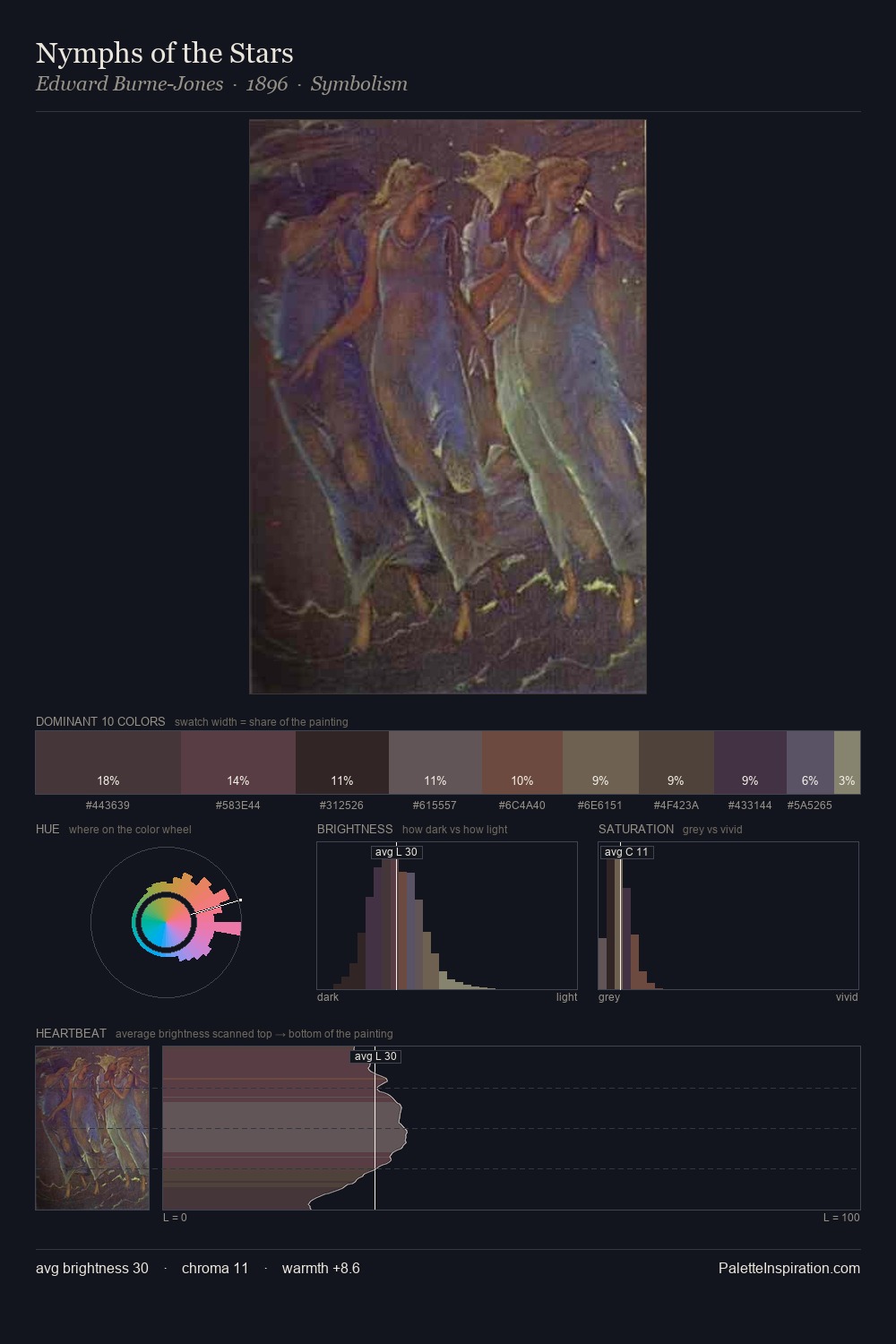The width and height of the screenshot is (896, 1344).
Task: Click the avg C 11 saturation label
Action: (x=626, y=852)
